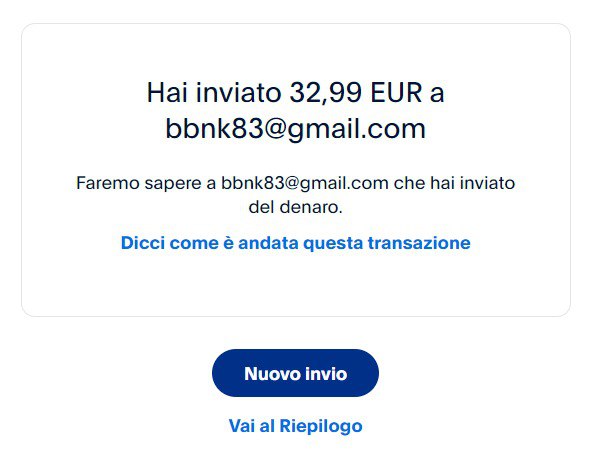Select the bbnk83@gmail.com address in the heading

tap(295, 129)
